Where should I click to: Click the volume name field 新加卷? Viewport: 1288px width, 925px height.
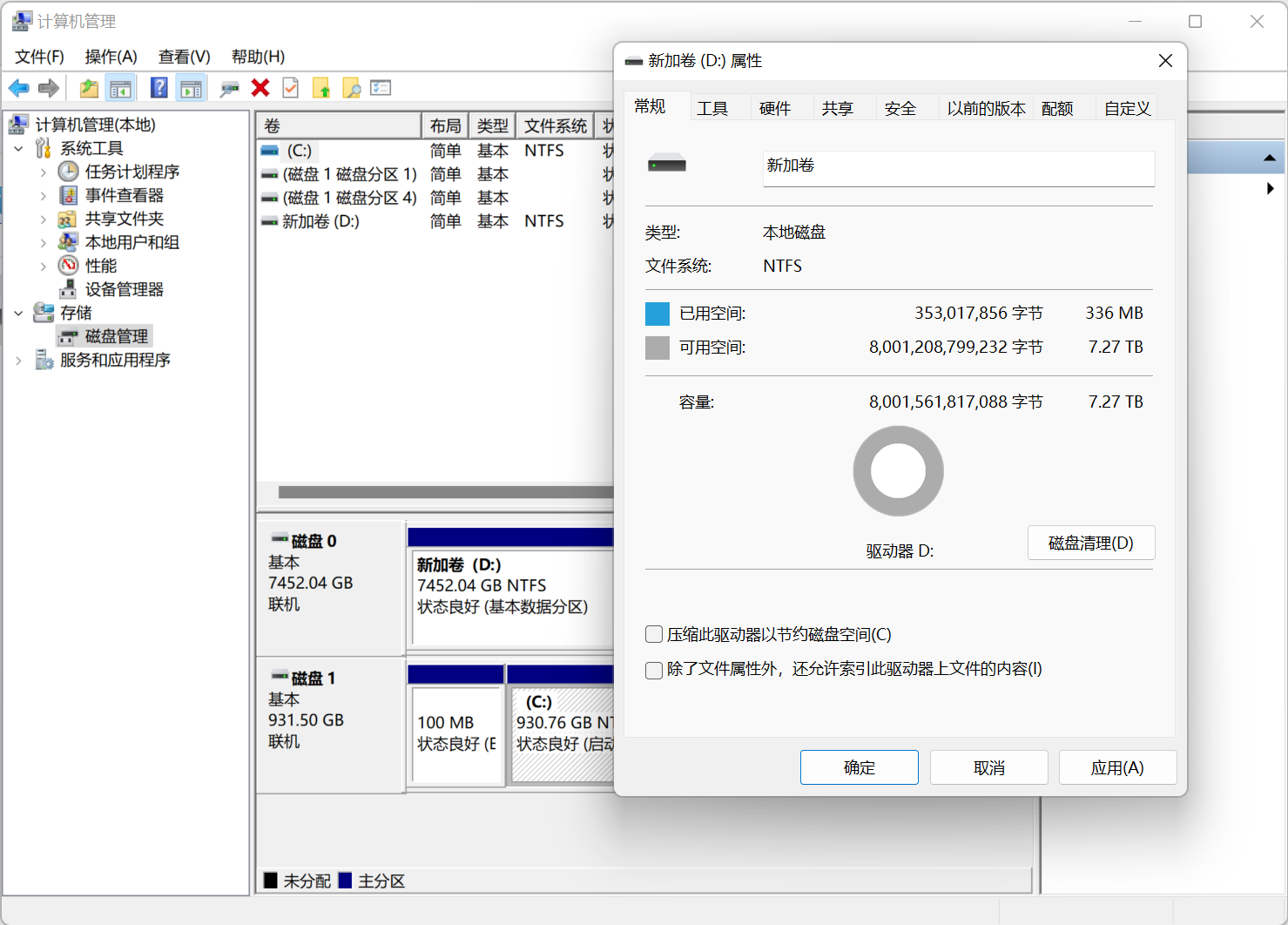[958, 167]
